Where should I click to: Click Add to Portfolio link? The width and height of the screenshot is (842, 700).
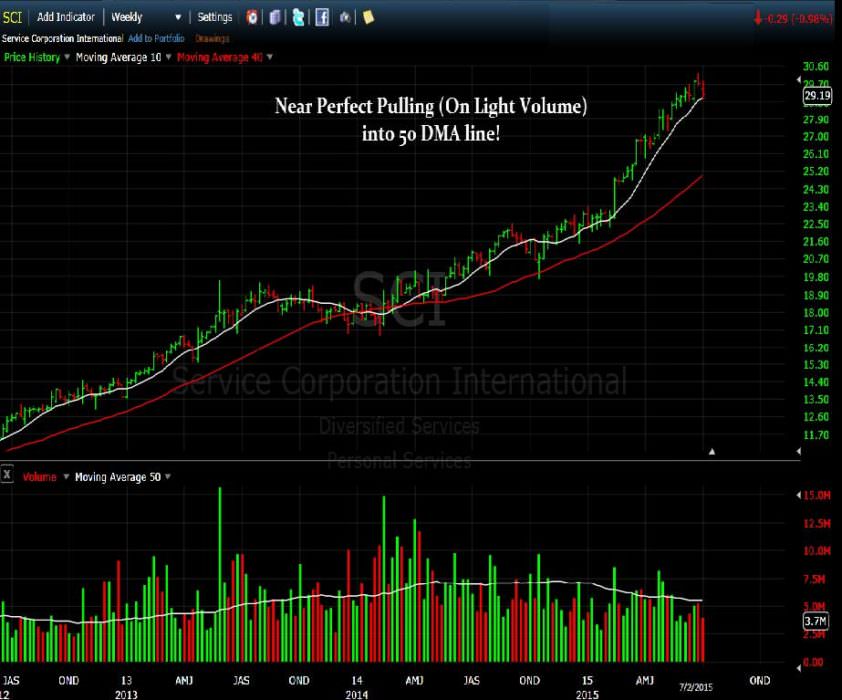156,39
